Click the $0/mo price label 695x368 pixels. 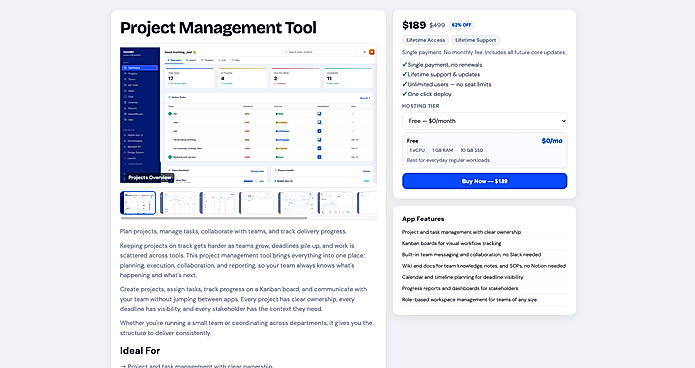click(552, 141)
